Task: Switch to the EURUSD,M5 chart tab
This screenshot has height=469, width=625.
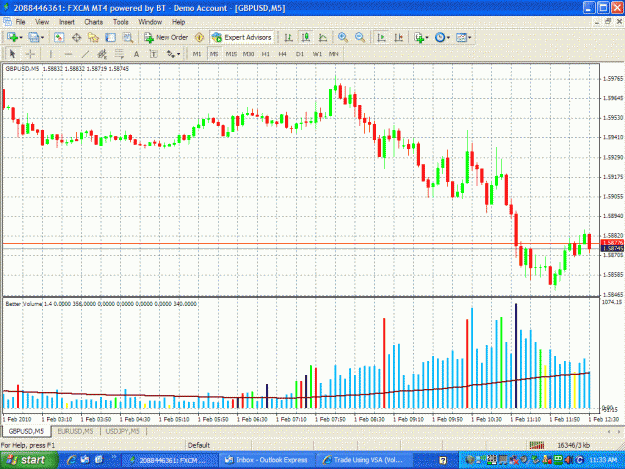Action: point(75,431)
